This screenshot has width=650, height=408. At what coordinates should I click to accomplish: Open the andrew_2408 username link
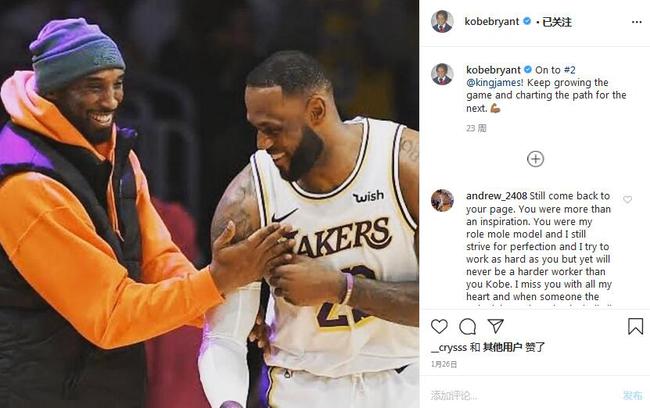(x=497, y=196)
